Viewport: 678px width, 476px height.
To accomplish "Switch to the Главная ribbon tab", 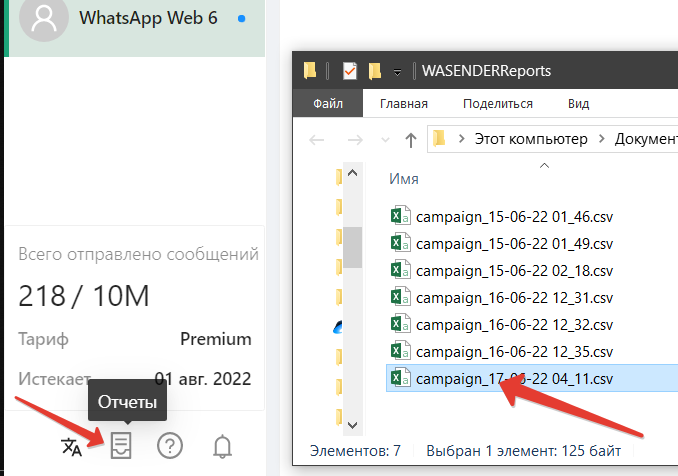I will coord(404,103).
